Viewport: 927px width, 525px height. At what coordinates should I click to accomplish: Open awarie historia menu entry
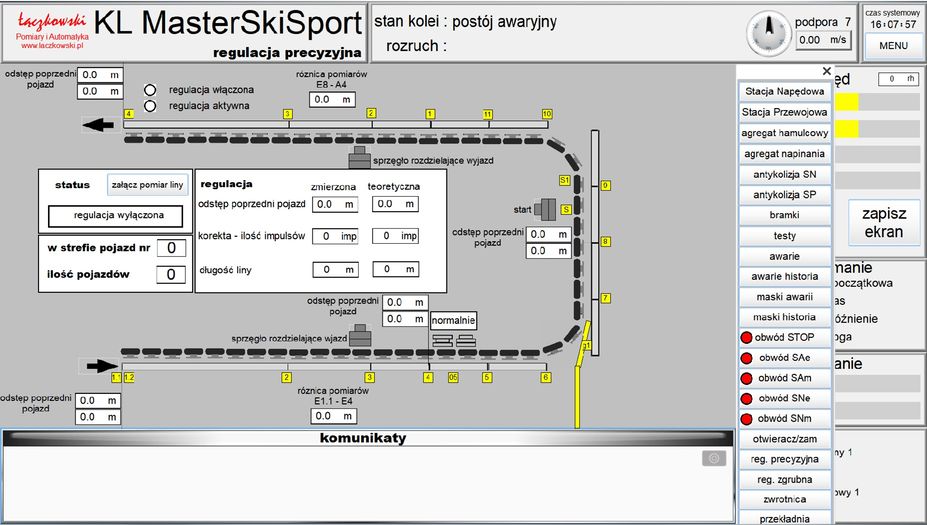click(x=785, y=277)
